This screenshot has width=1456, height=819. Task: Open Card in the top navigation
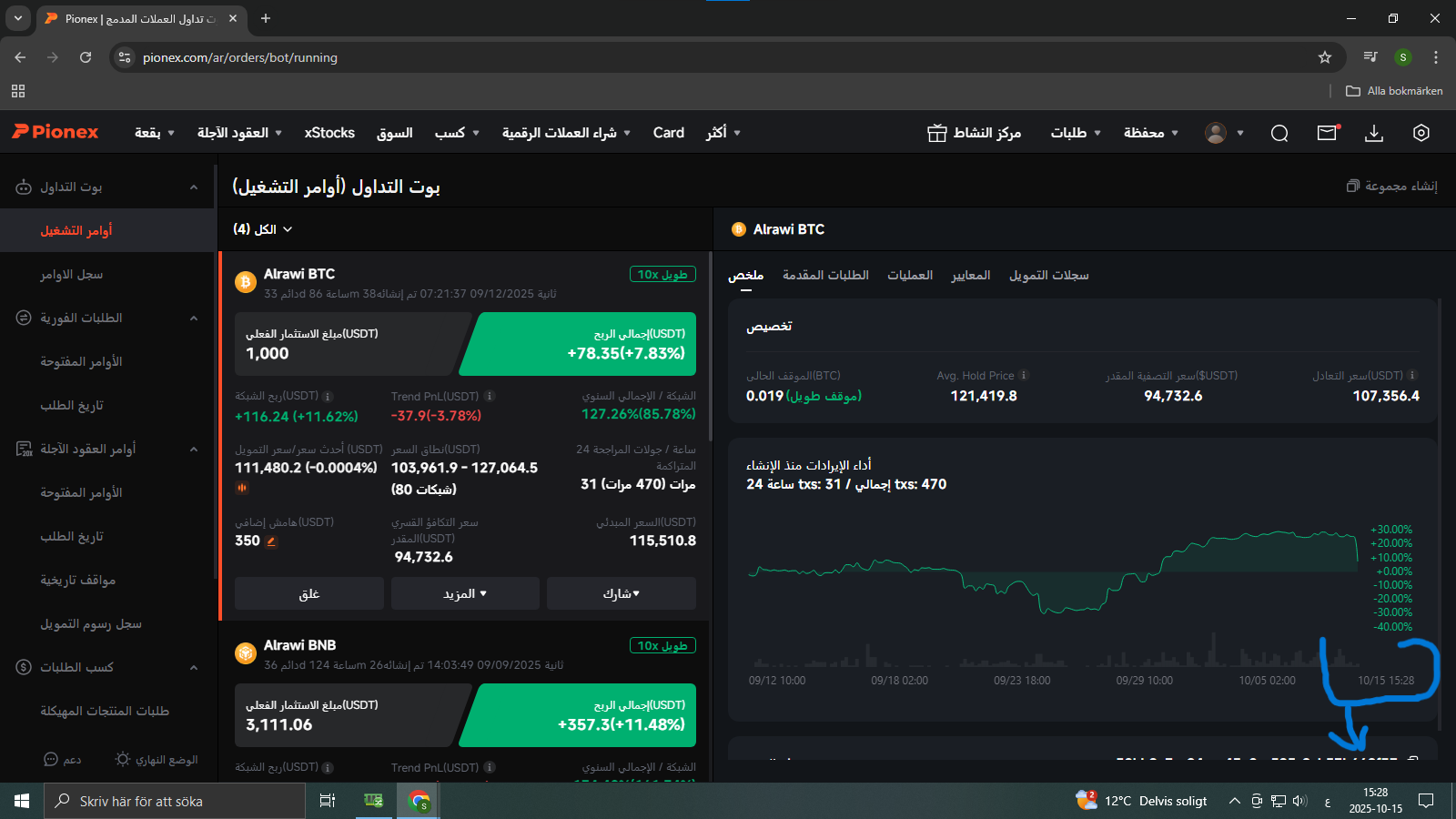[x=668, y=133]
